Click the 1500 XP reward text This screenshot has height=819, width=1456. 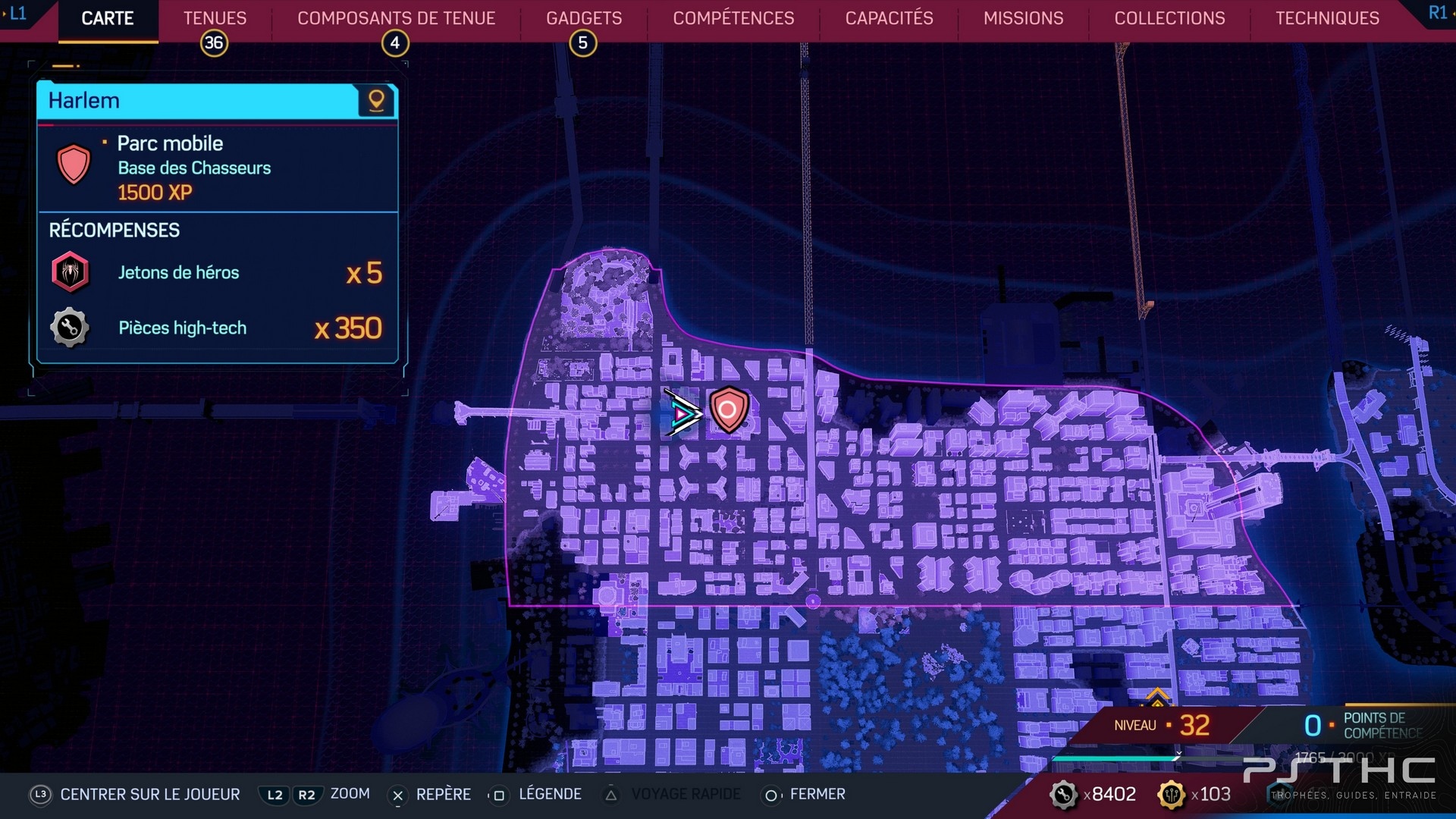pyautogui.click(x=155, y=193)
